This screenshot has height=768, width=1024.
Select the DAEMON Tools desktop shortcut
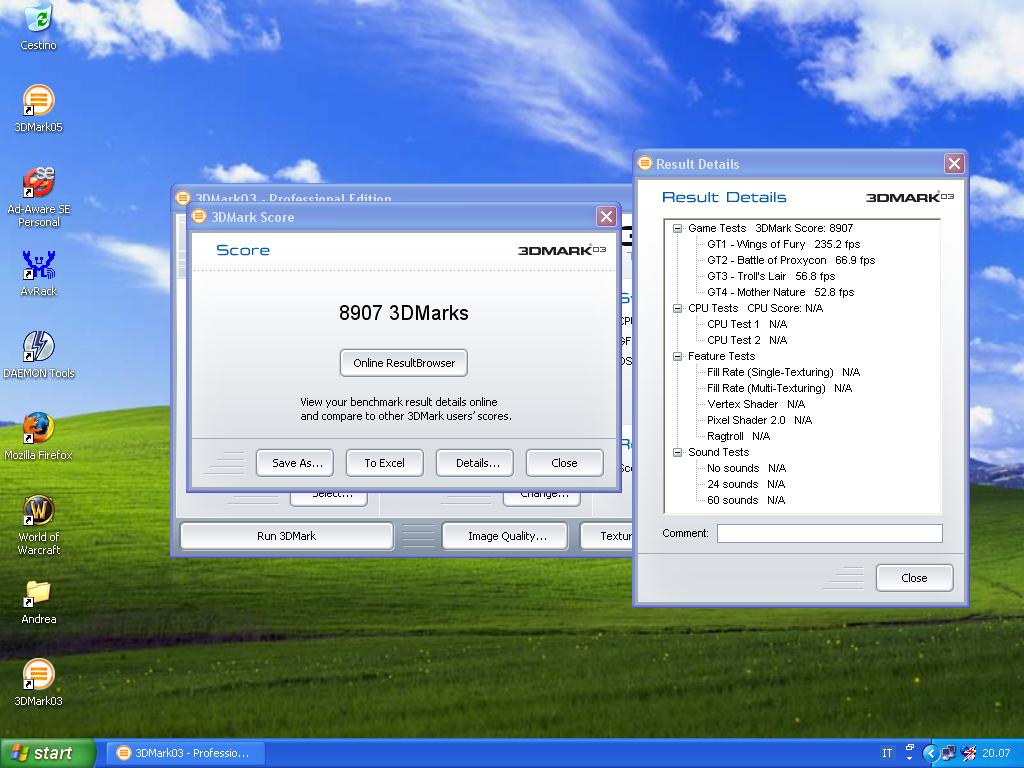tap(39, 355)
